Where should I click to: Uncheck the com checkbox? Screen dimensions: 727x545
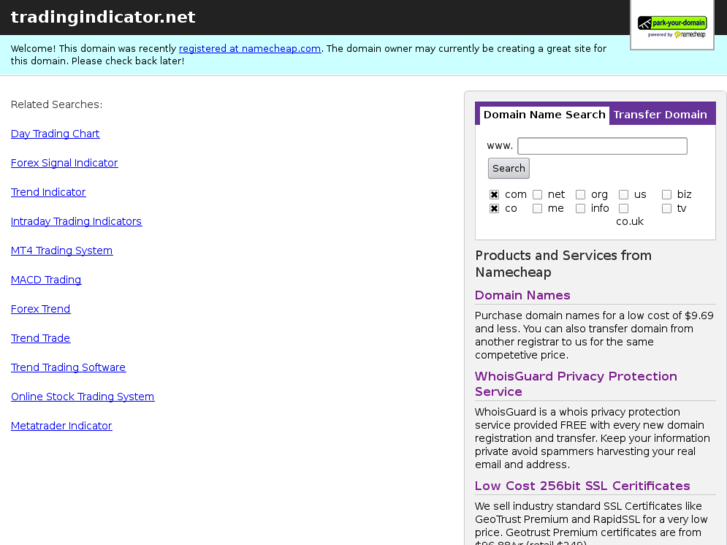click(494, 194)
